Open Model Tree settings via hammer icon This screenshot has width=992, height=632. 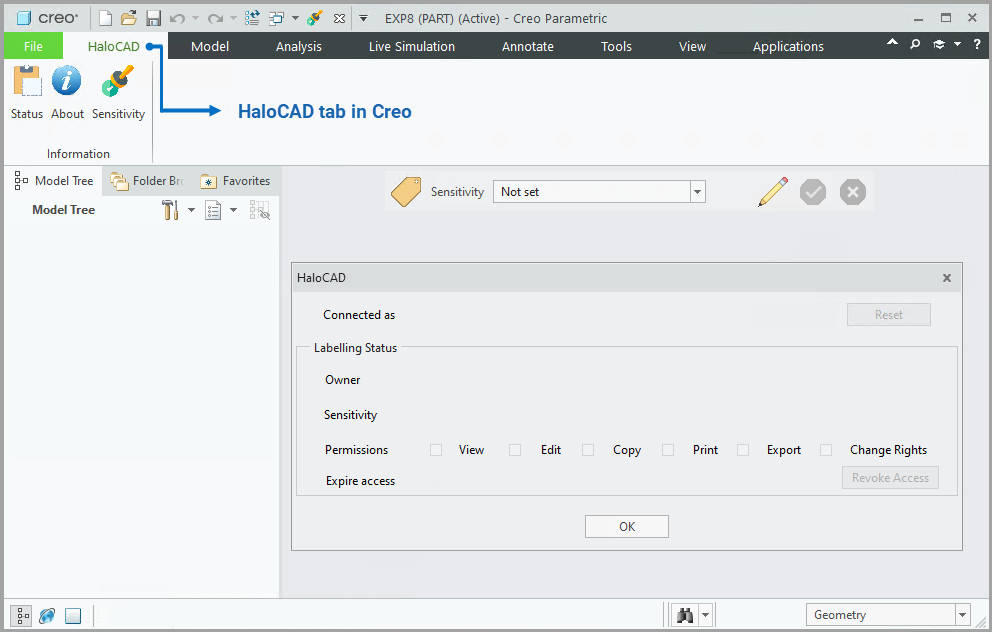coord(172,210)
